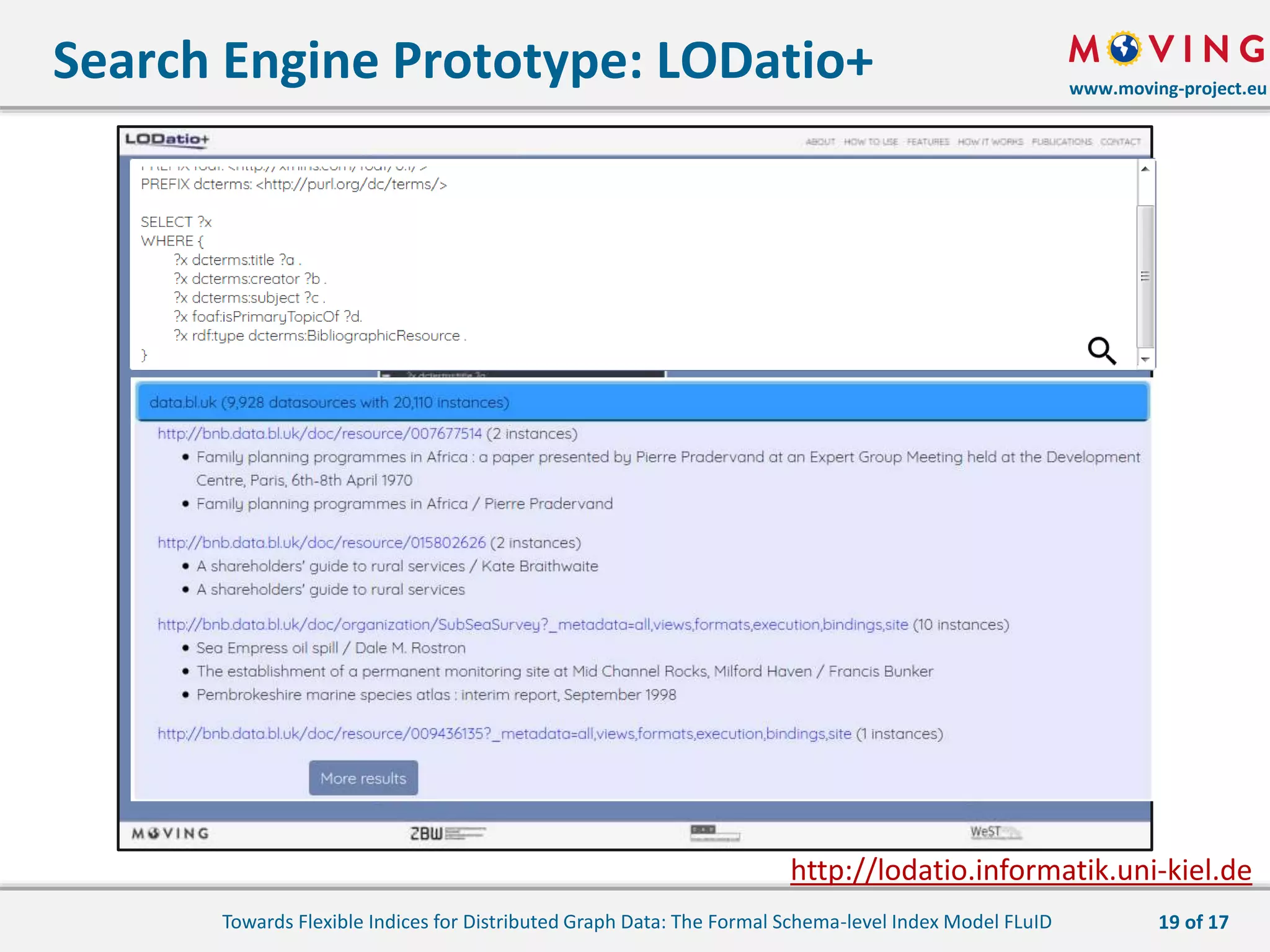Collapse the data.bl.uk datasources header
The image size is (1270, 952).
click(642, 402)
